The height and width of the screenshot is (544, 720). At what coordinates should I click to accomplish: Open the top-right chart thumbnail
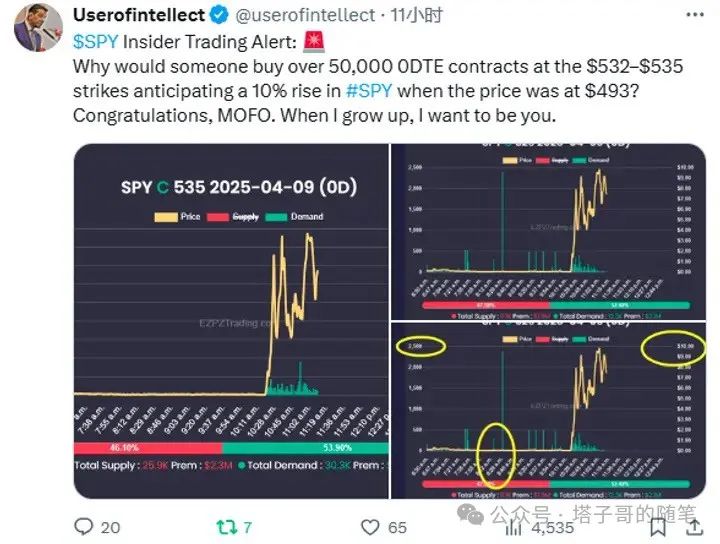[x=548, y=232]
